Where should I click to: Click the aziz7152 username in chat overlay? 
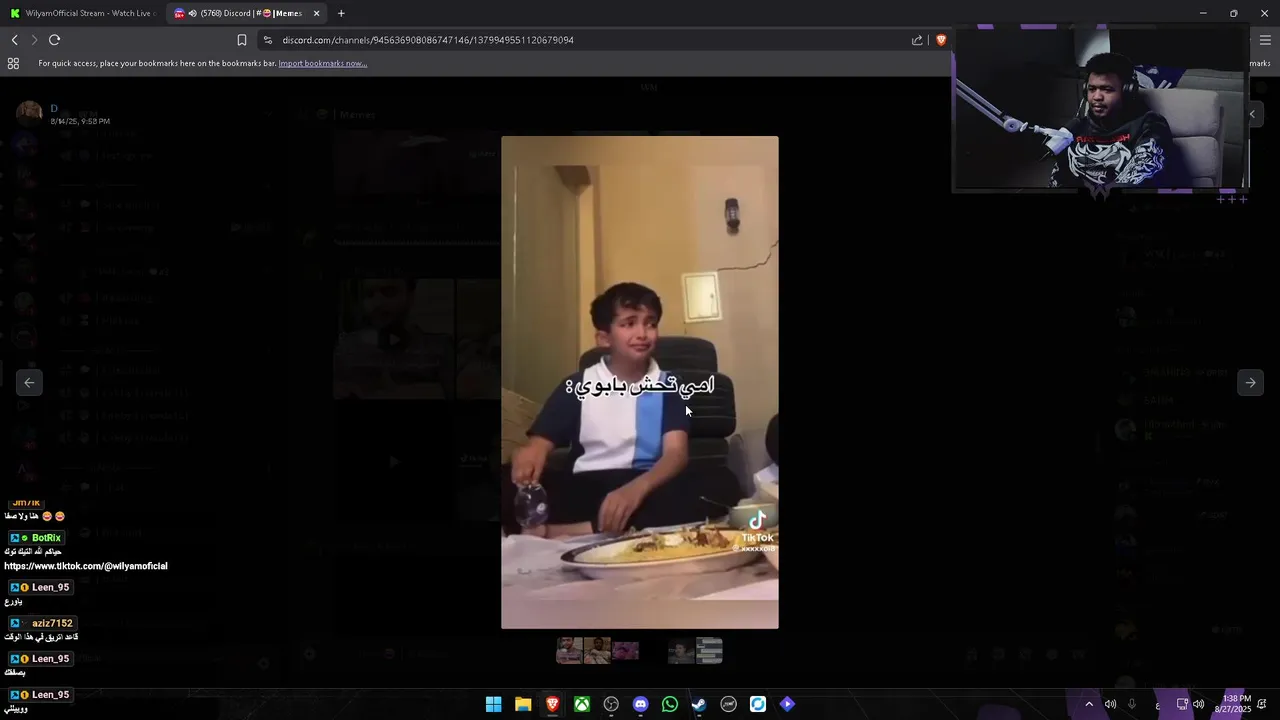[x=52, y=623]
